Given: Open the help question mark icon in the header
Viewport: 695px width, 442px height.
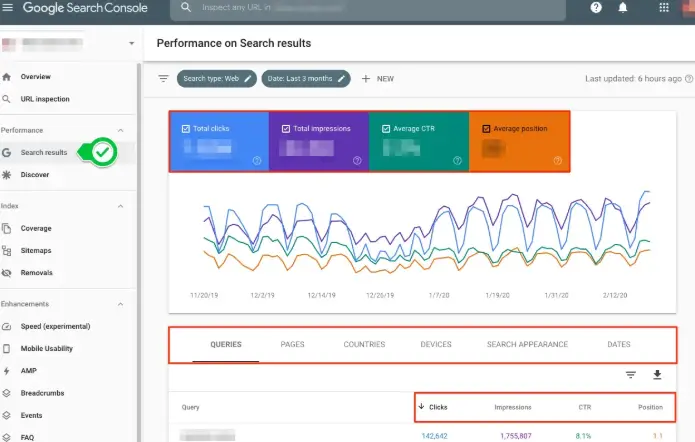Looking at the screenshot, I should (x=596, y=8).
